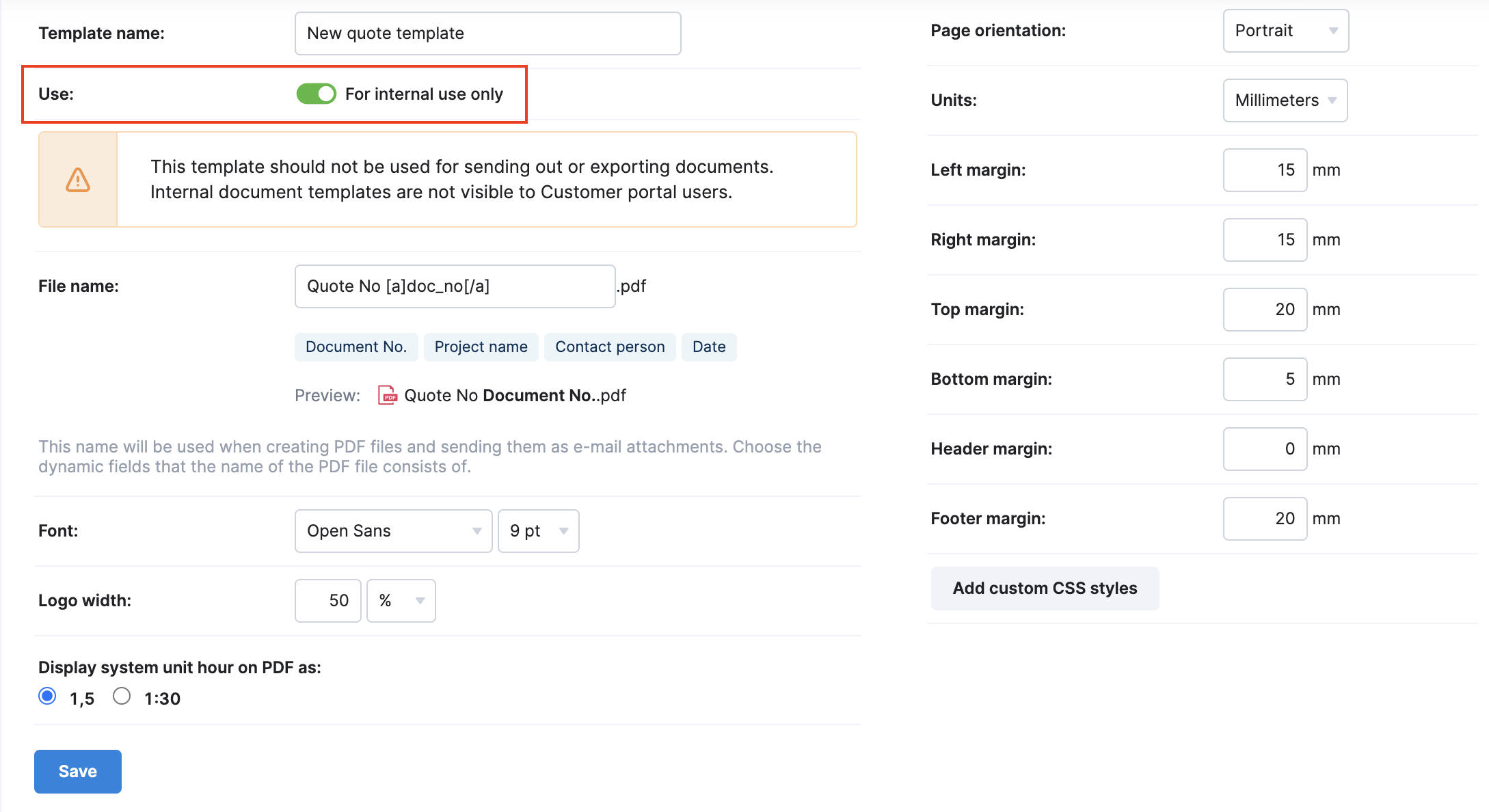This screenshot has width=1489, height=812.
Task: Expand the 9 pt font size dropdown
Action: pyautogui.click(x=538, y=531)
